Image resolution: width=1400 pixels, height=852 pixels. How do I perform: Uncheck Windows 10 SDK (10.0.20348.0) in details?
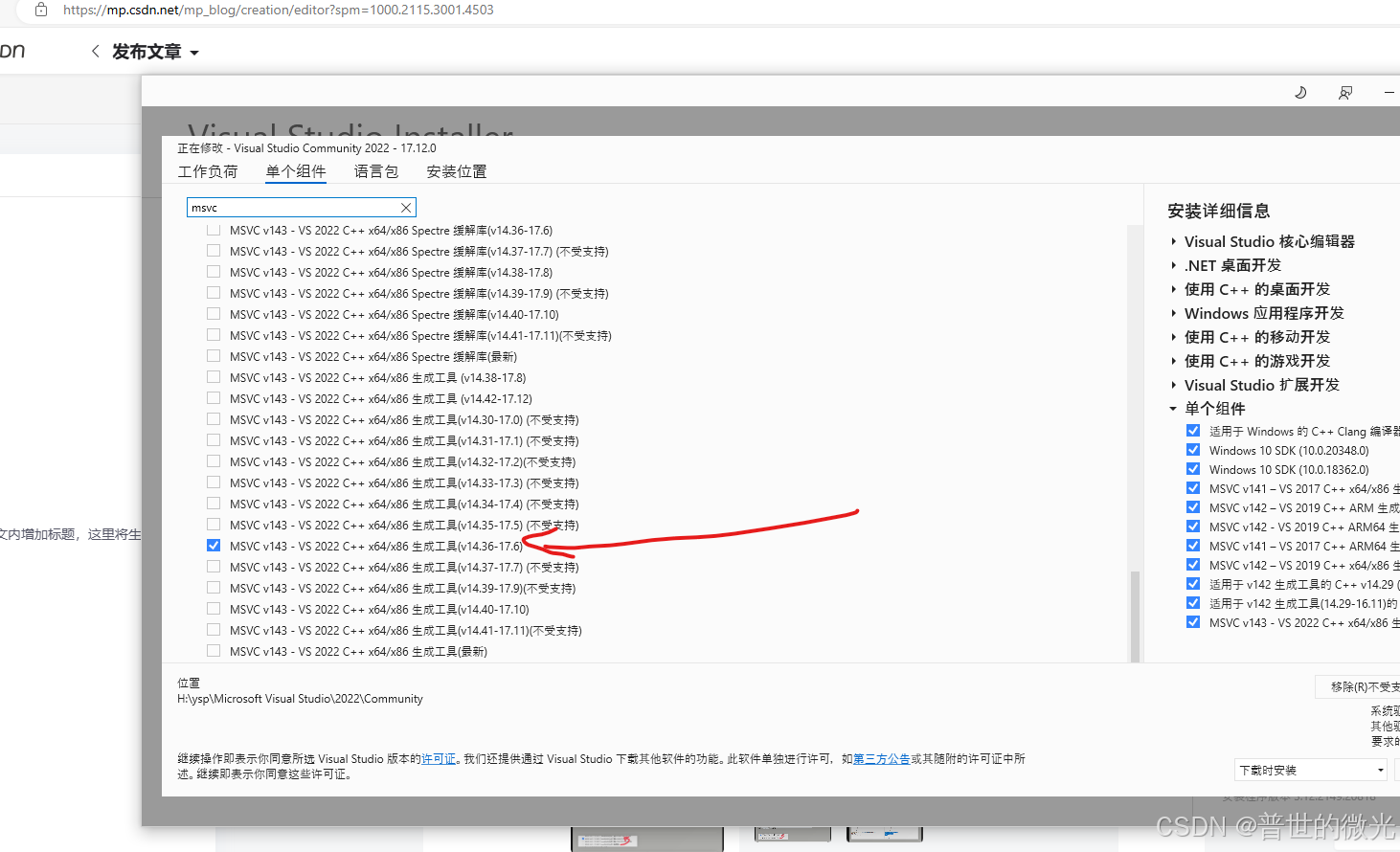[1193, 450]
